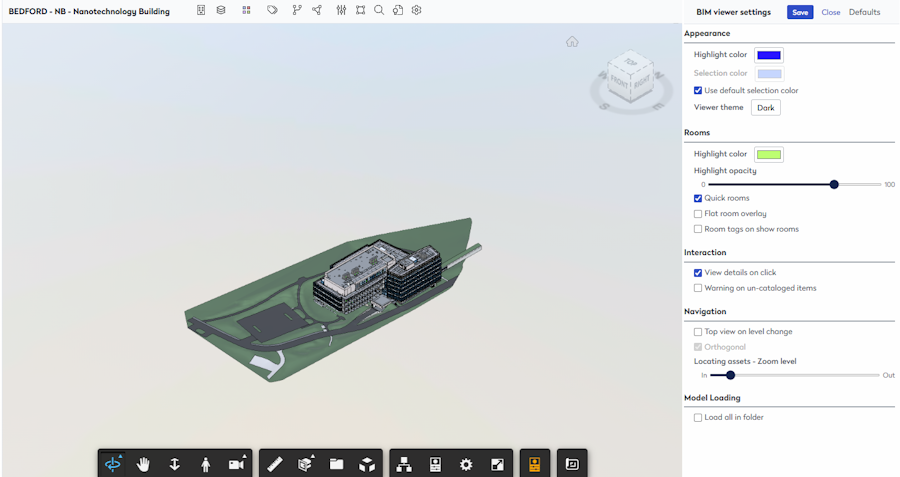The height and width of the screenshot is (477, 900).
Task: Open the Section analysis cube tool
Action: pos(305,464)
